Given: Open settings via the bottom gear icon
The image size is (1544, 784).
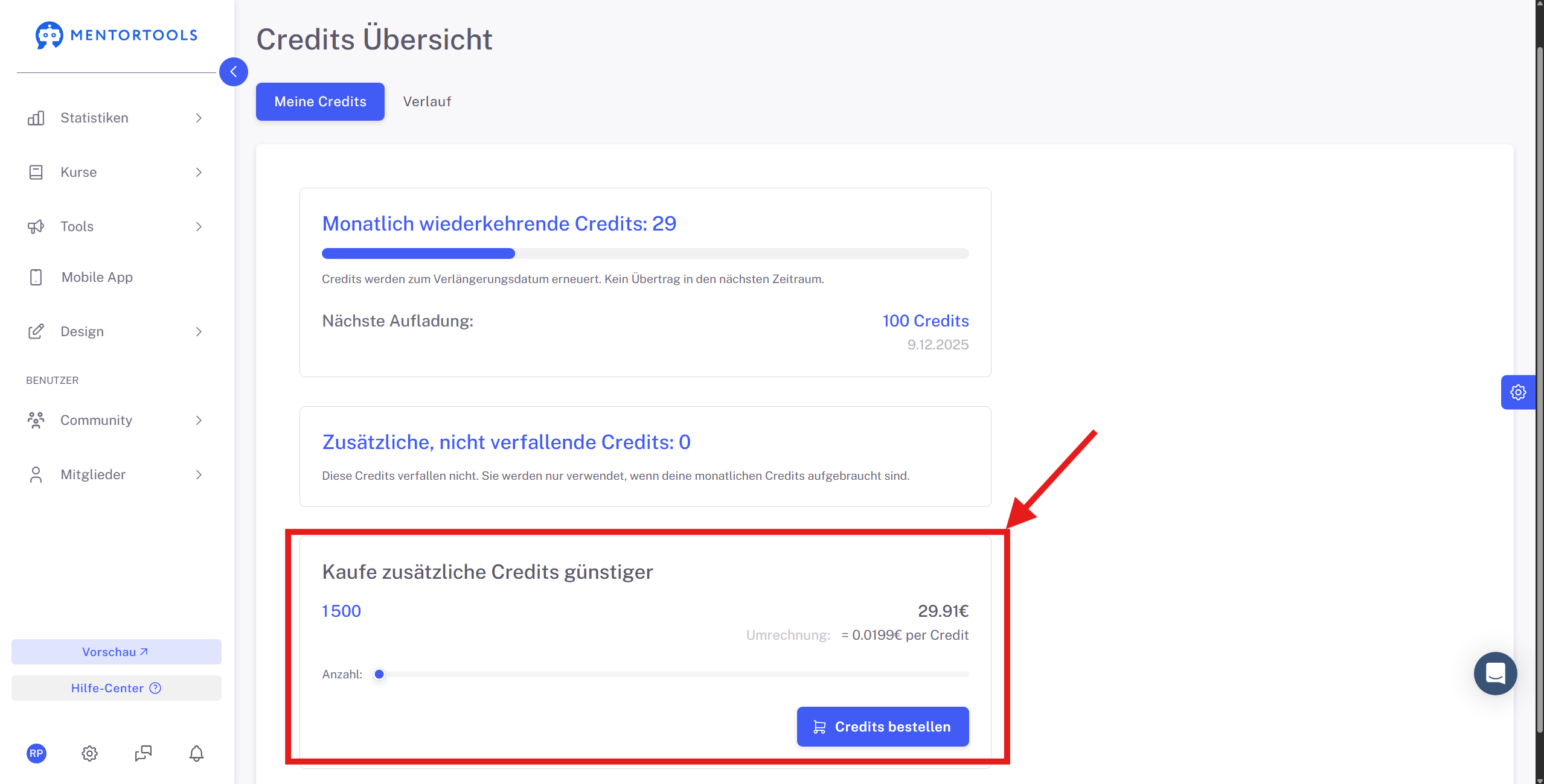Looking at the screenshot, I should click(x=89, y=753).
